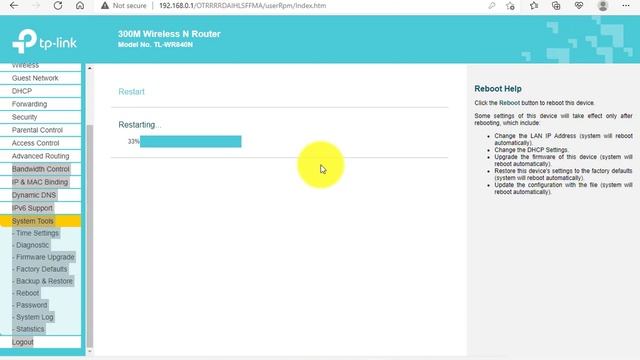
Task: Click the Restarting... status text
Action: click(140, 125)
